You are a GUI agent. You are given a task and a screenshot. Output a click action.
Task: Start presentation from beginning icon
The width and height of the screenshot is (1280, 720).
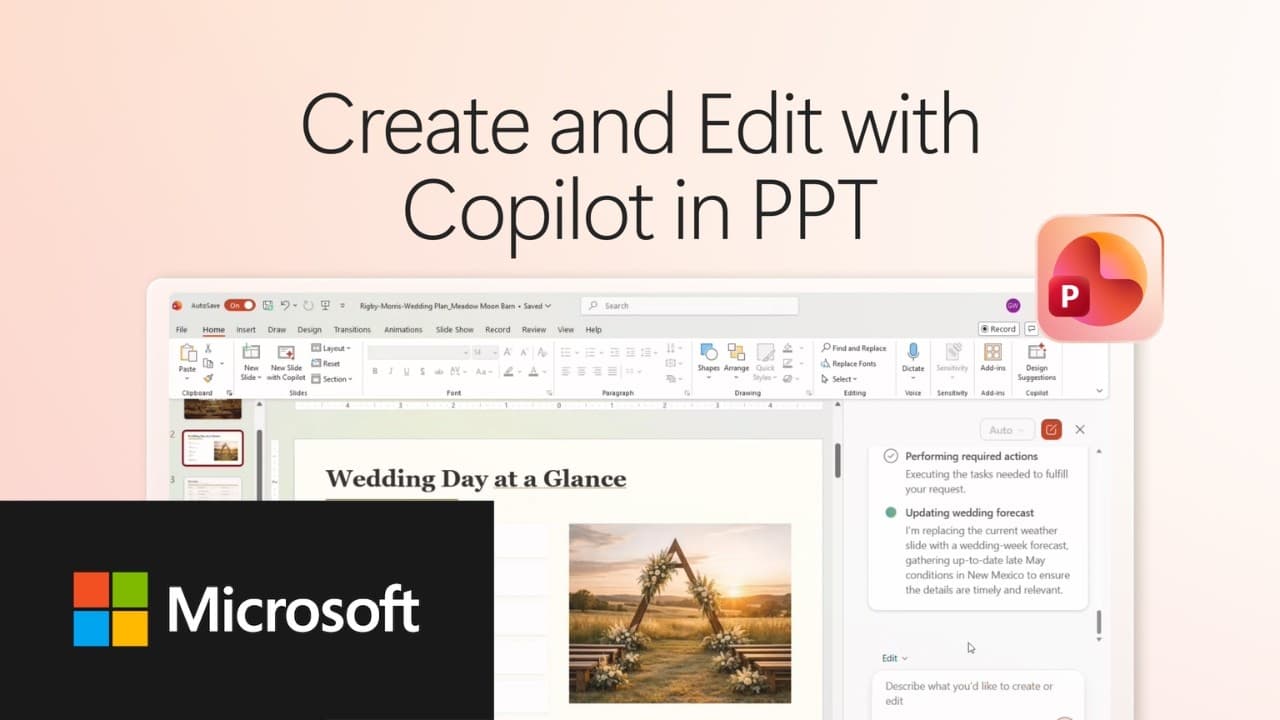[325, 305]
